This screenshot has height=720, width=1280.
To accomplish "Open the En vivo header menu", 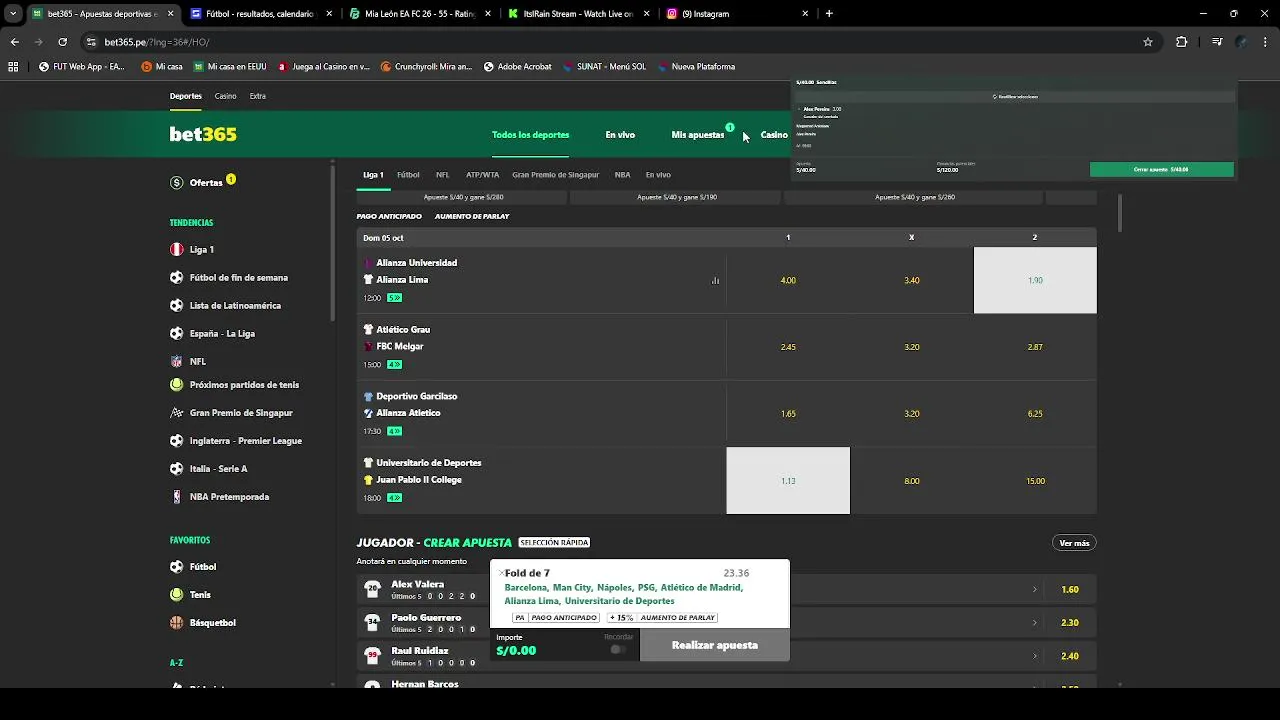I will coord(620,135).
